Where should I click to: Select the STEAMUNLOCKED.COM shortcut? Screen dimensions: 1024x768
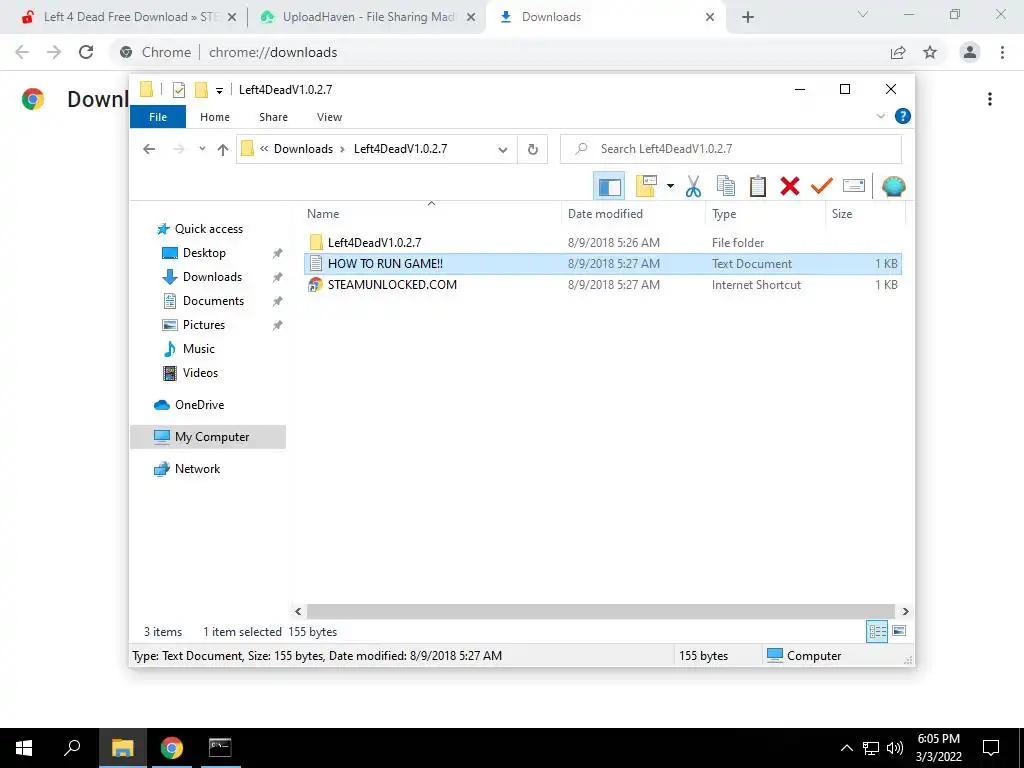pos(602,285)
